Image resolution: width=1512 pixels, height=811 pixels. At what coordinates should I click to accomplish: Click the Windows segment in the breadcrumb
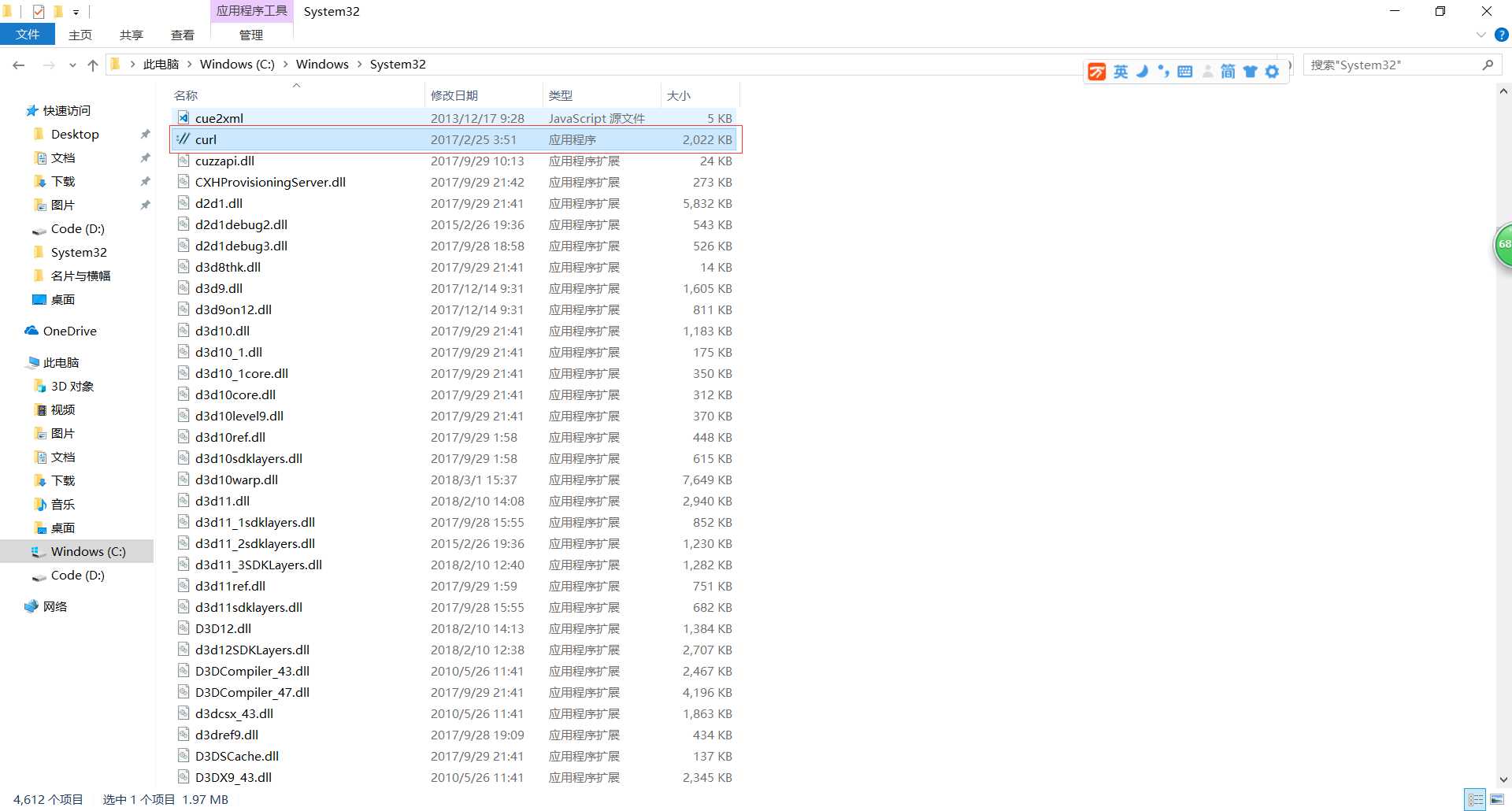[x=322, y=65]
